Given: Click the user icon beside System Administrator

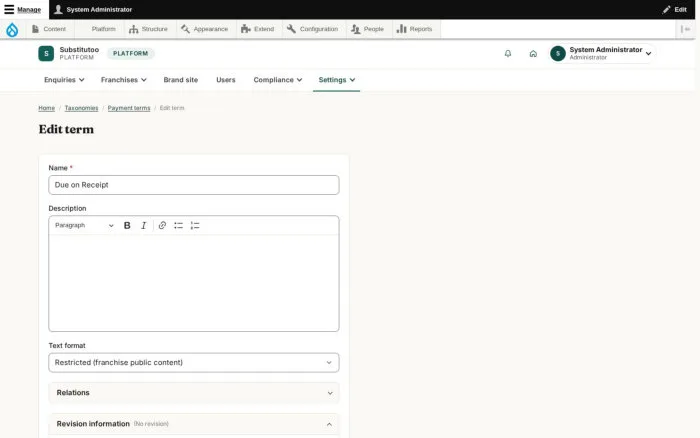Looking at the screenshot, I should [58, 9].
